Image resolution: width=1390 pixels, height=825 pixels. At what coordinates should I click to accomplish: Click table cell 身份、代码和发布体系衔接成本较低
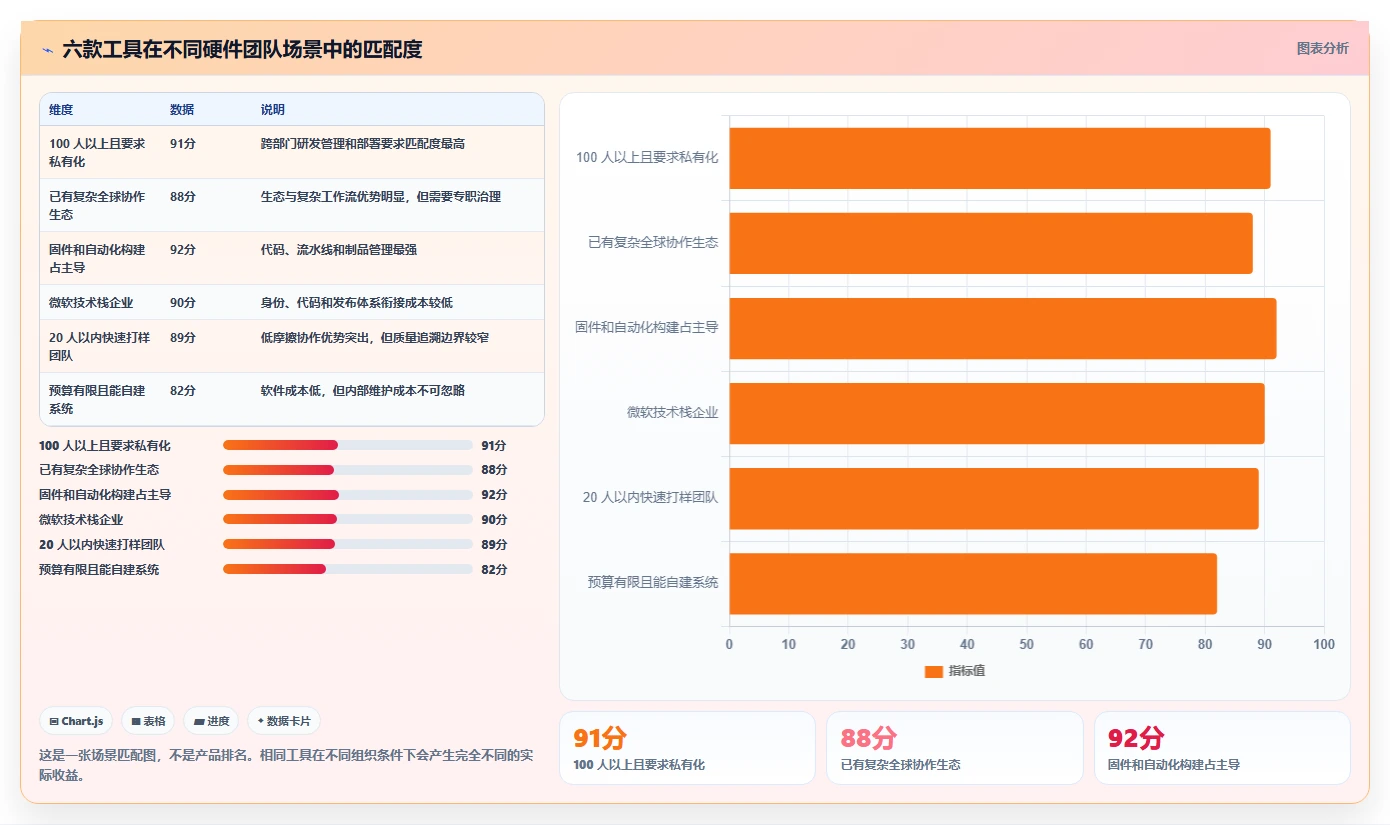point(357,303)
